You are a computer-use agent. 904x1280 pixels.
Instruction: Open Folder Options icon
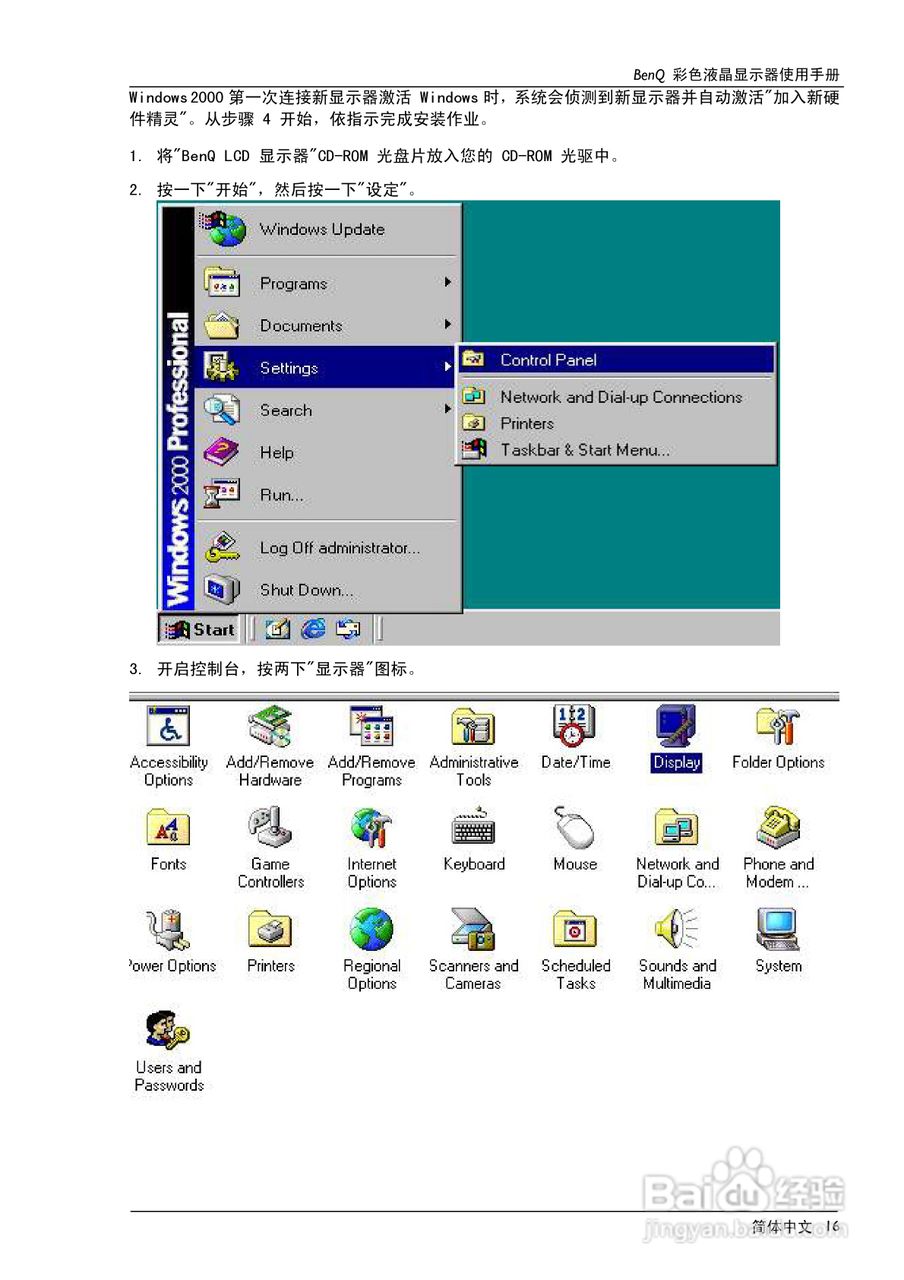[778, 727]
